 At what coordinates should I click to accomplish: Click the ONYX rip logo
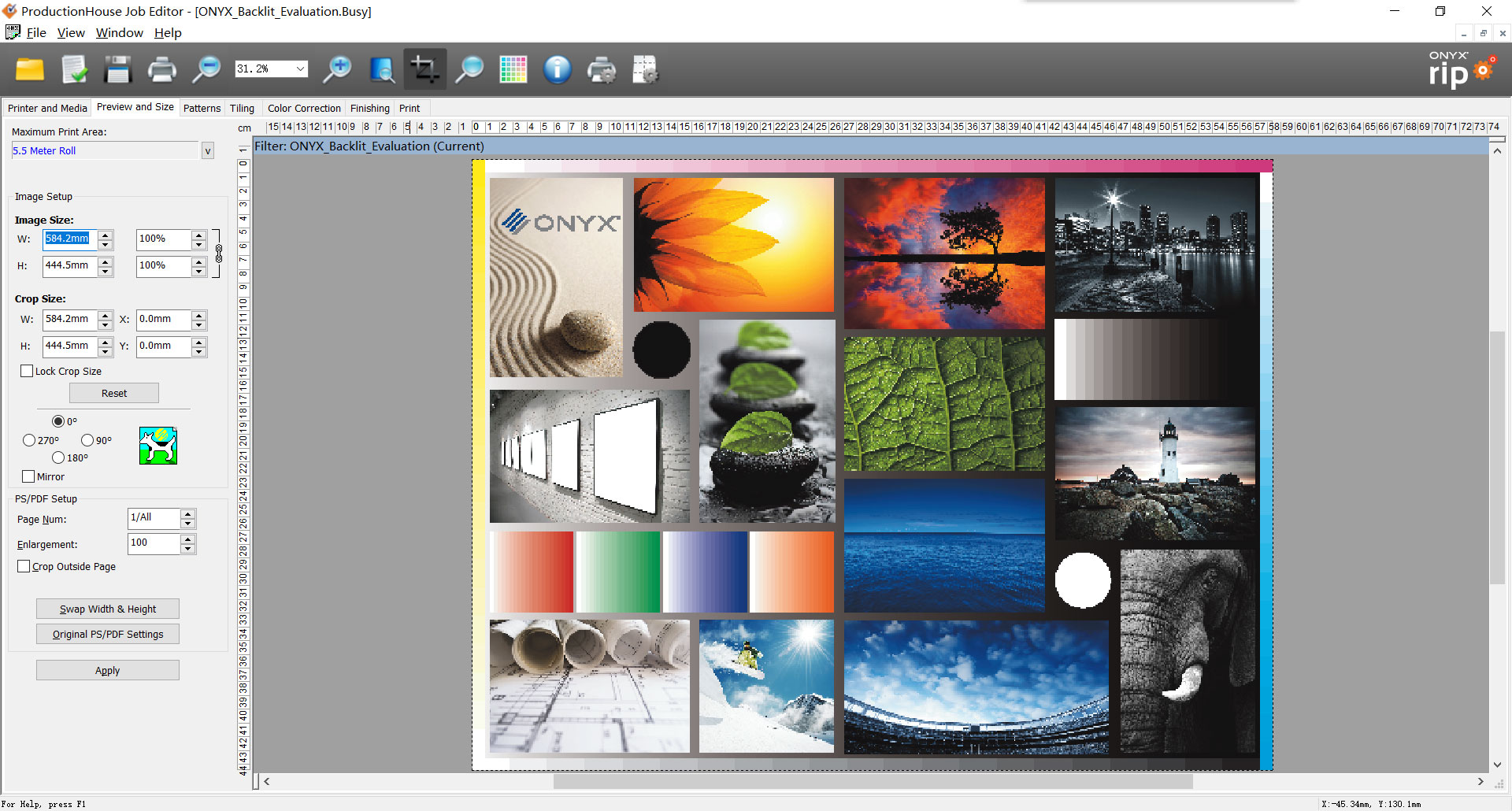click(1462, 70)
